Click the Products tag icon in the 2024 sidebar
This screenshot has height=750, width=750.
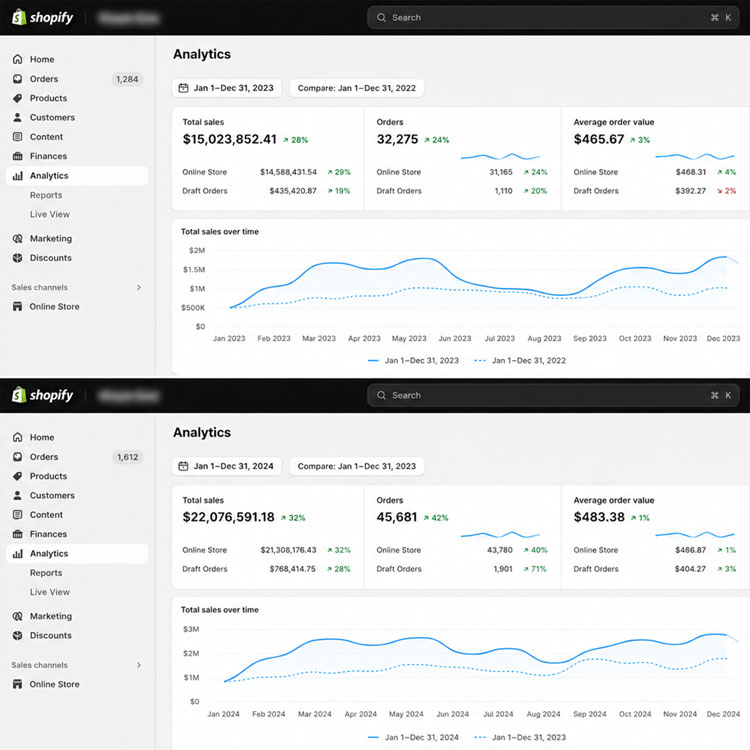click(18, 476)
